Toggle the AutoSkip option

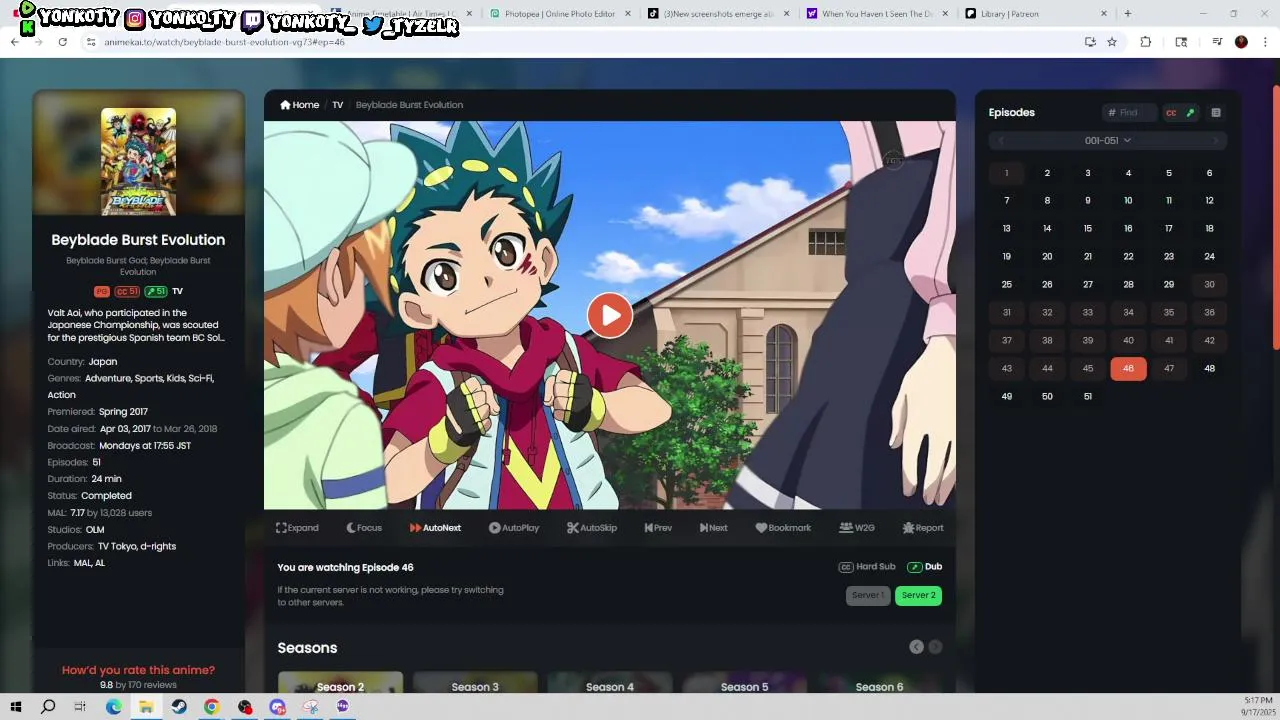point(592,528)
